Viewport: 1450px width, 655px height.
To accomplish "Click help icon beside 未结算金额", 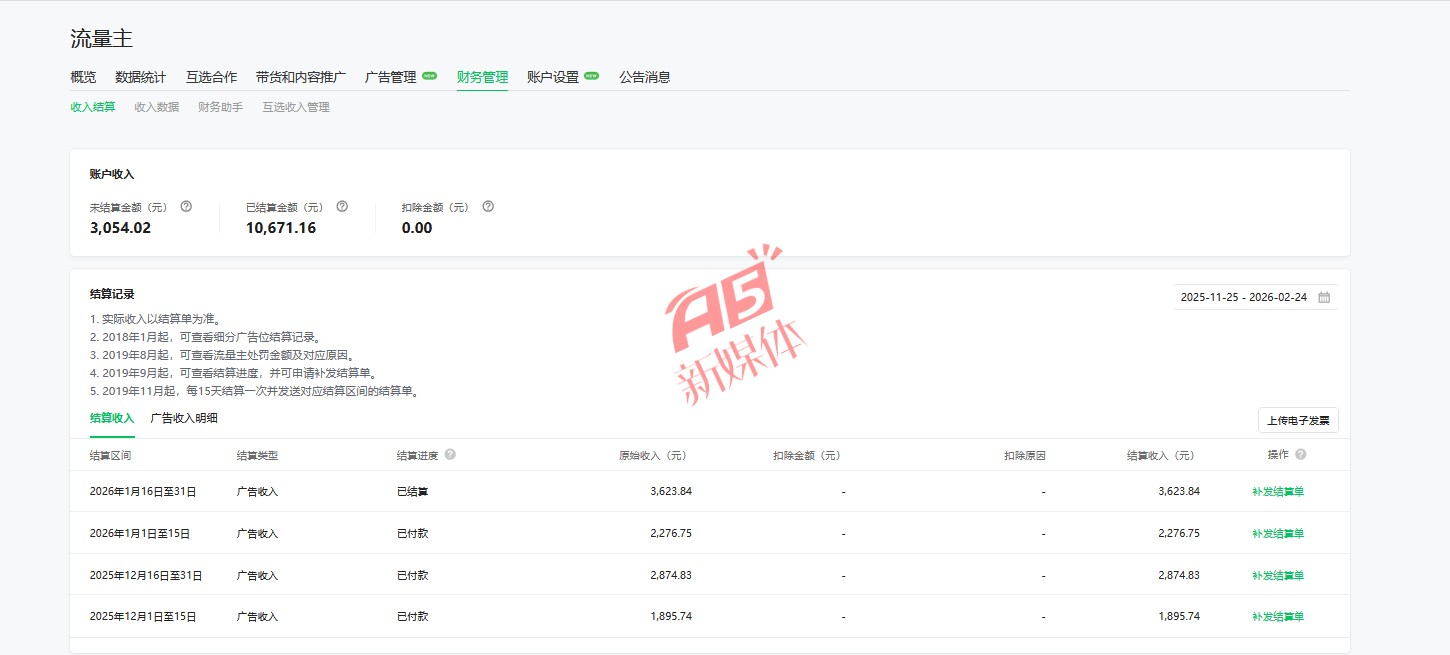I will (x=186, y=207).
